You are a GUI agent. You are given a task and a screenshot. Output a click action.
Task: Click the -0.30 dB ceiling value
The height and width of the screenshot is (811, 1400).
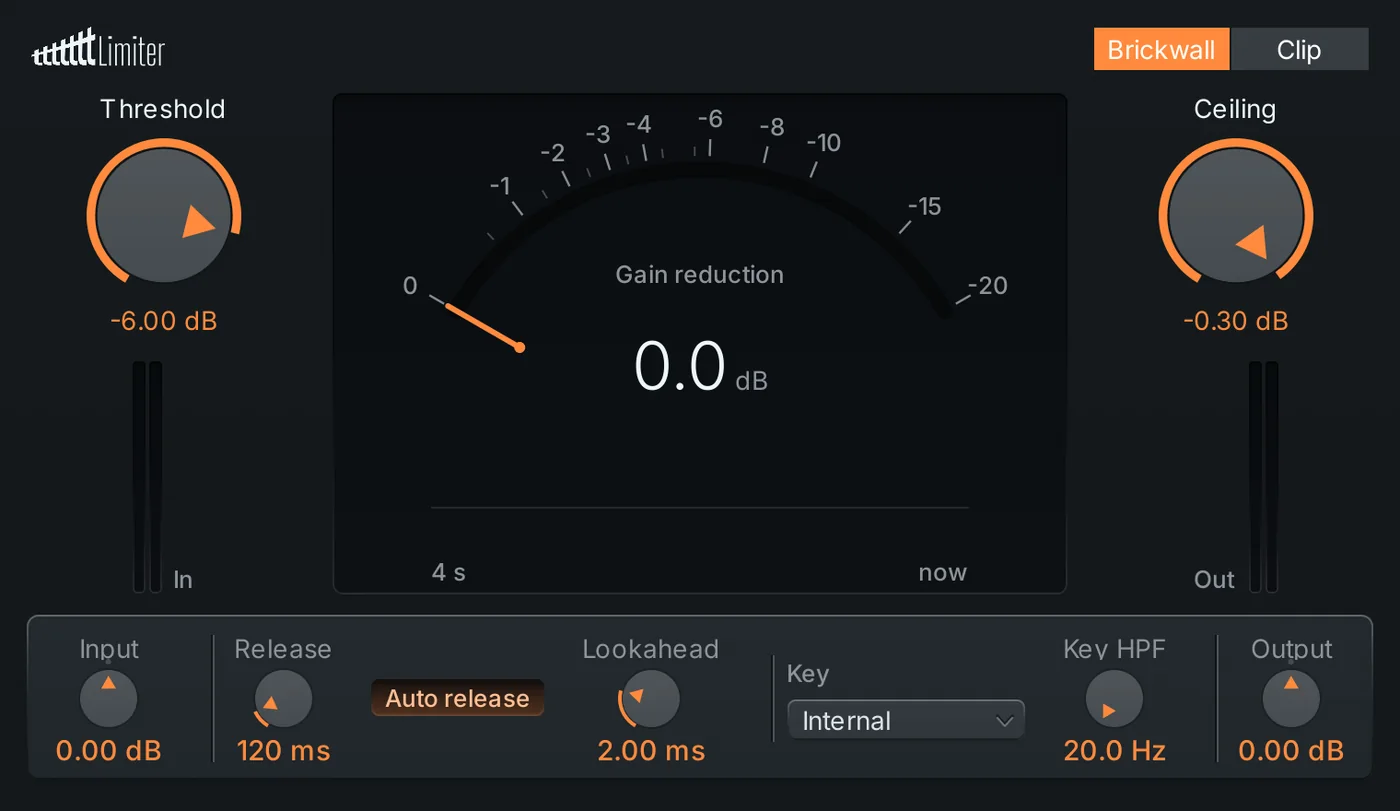point(1236,322)
